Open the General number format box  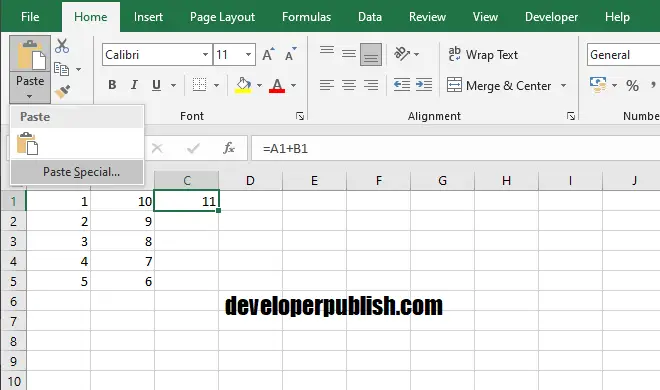coord(623,55)
